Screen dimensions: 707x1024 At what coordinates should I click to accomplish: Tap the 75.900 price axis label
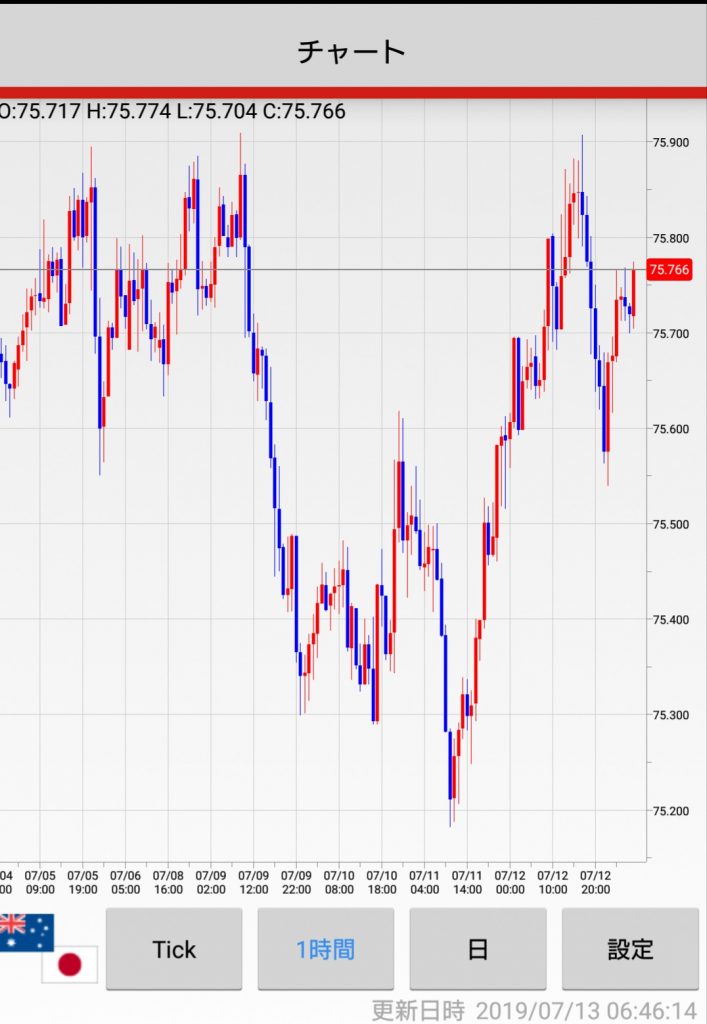coord(669,143)
